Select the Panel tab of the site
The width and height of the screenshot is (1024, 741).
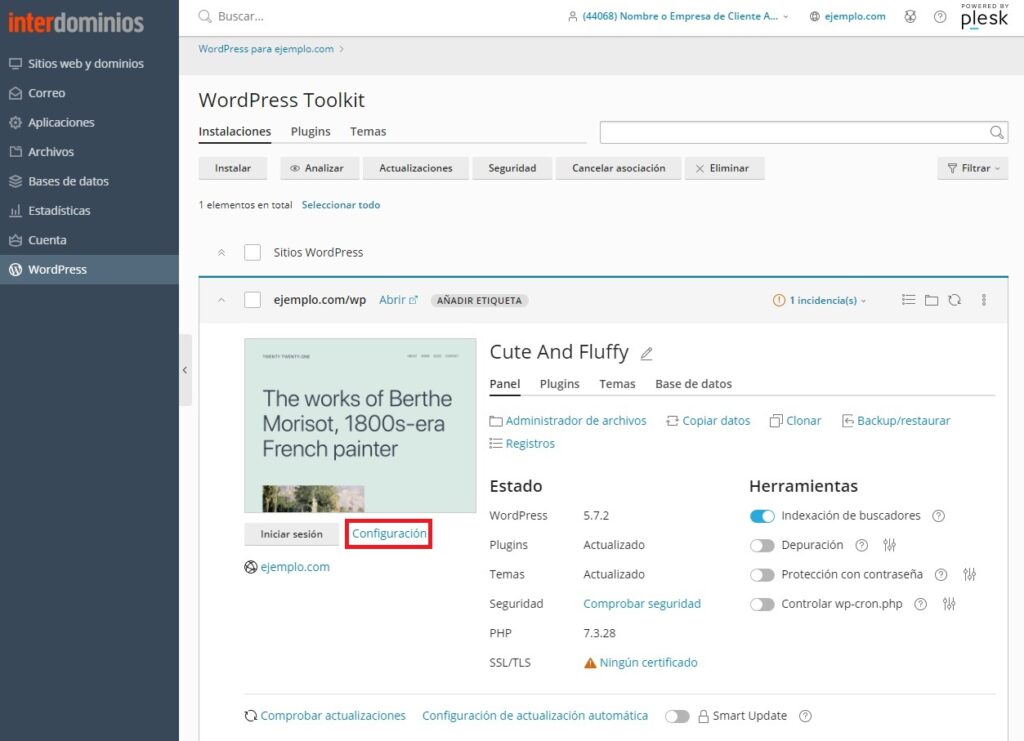(x=505, y=384)
